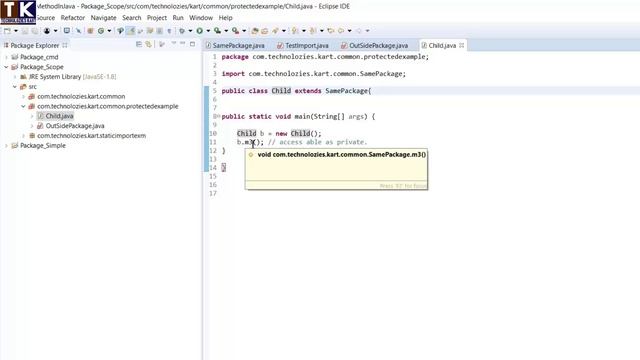Maximize the Package Explorer view
Viewport: 640px width, 360px height.
coord(193,44)
